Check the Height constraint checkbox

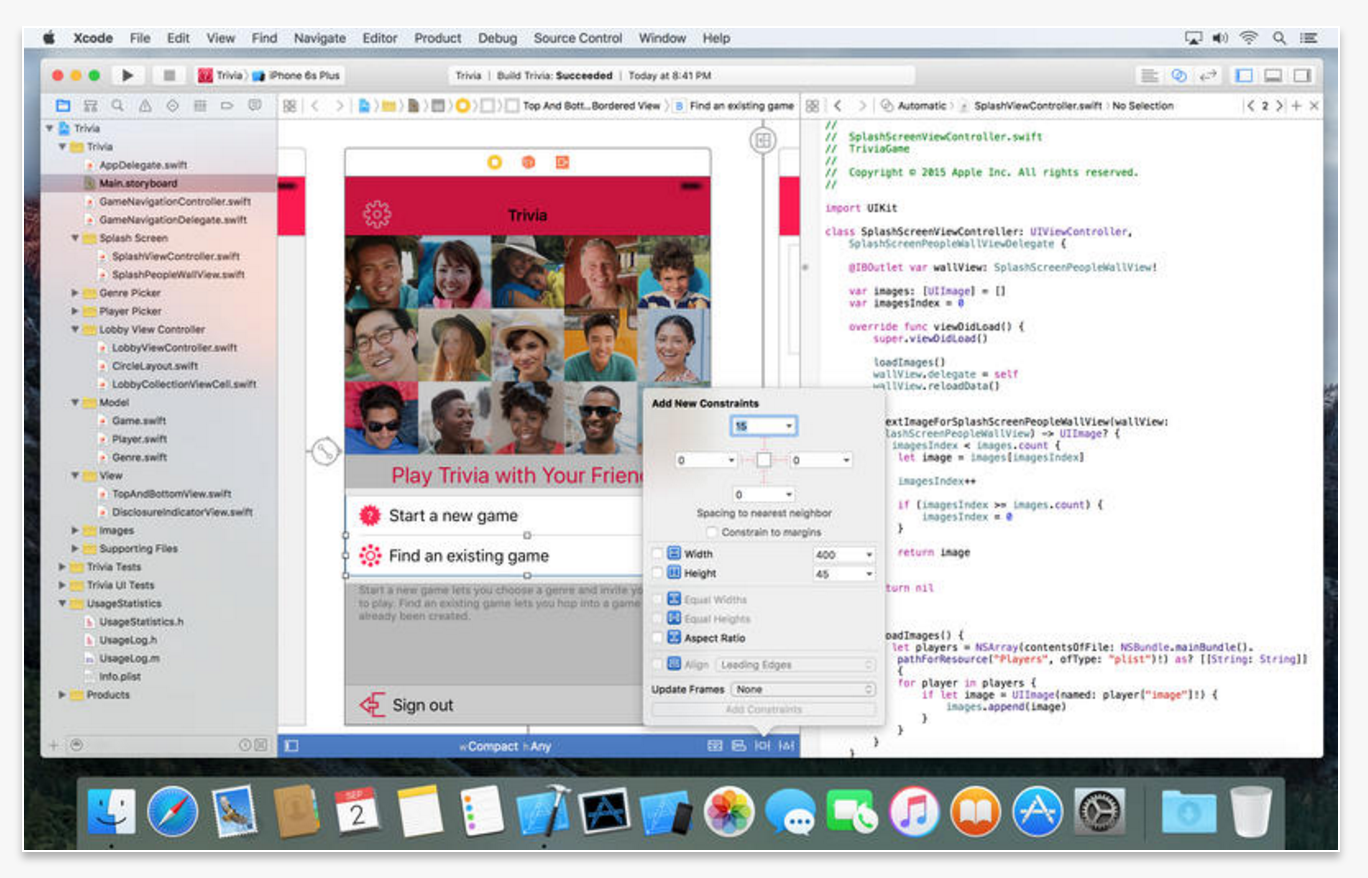657,573
